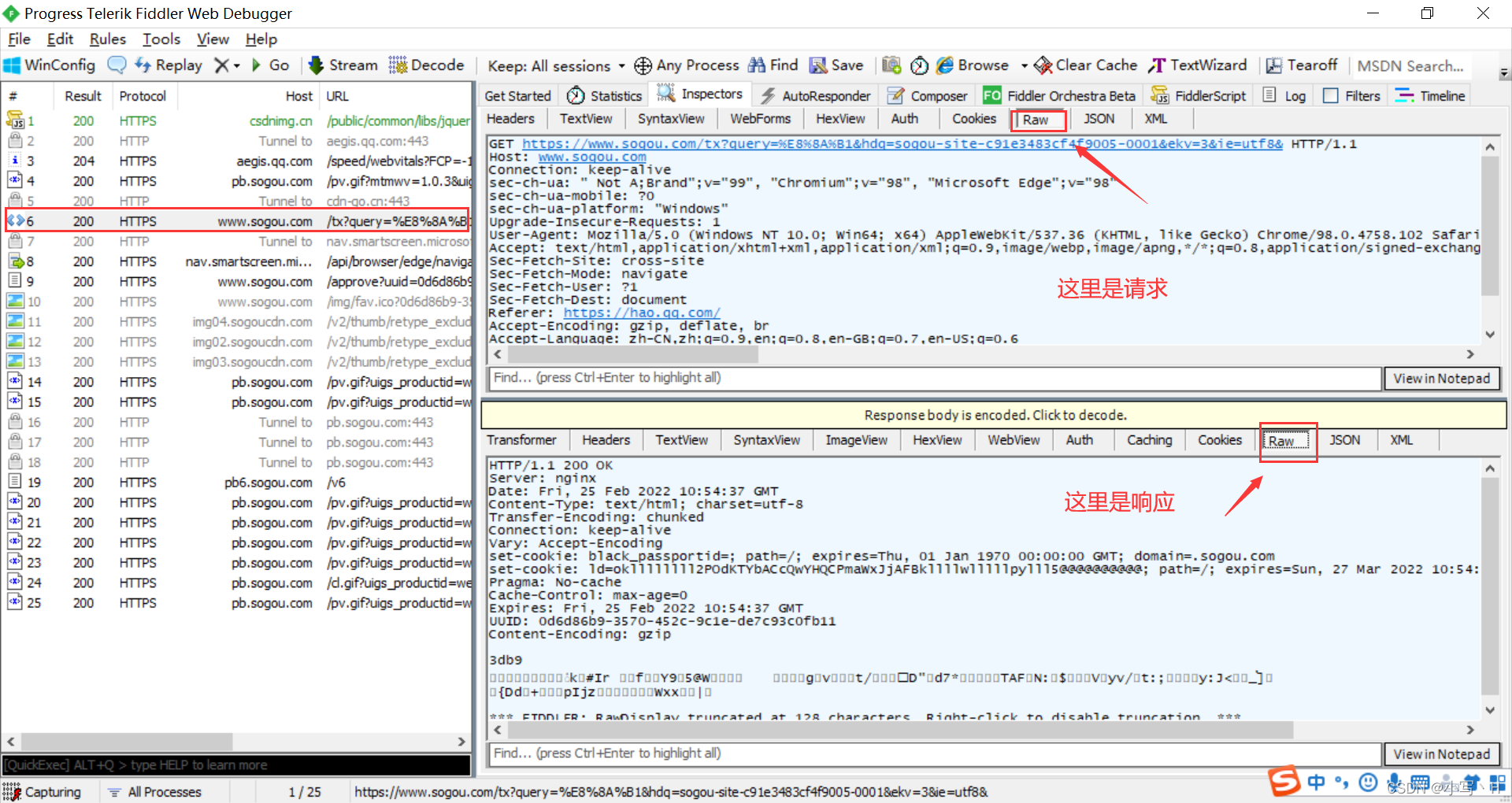
Task: Click the QuickExec command box
Action: (x=236, y=765)
